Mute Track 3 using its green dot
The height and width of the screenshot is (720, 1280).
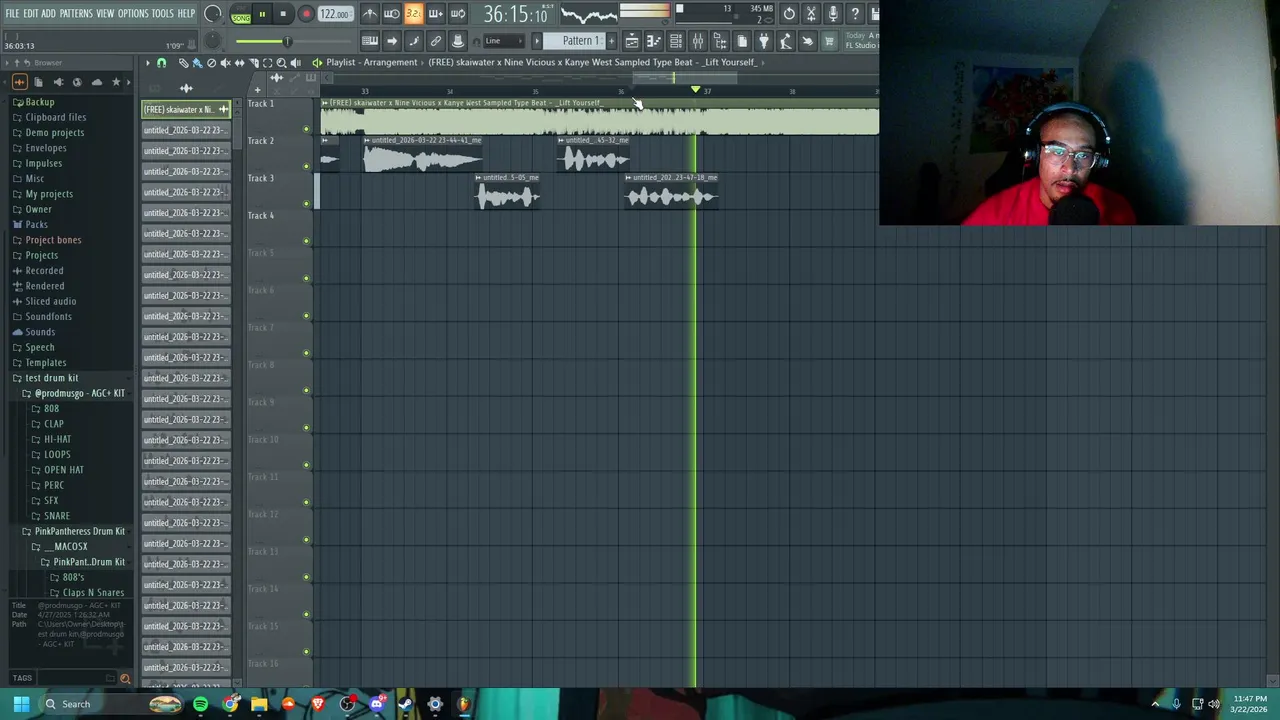pos(306,204)
